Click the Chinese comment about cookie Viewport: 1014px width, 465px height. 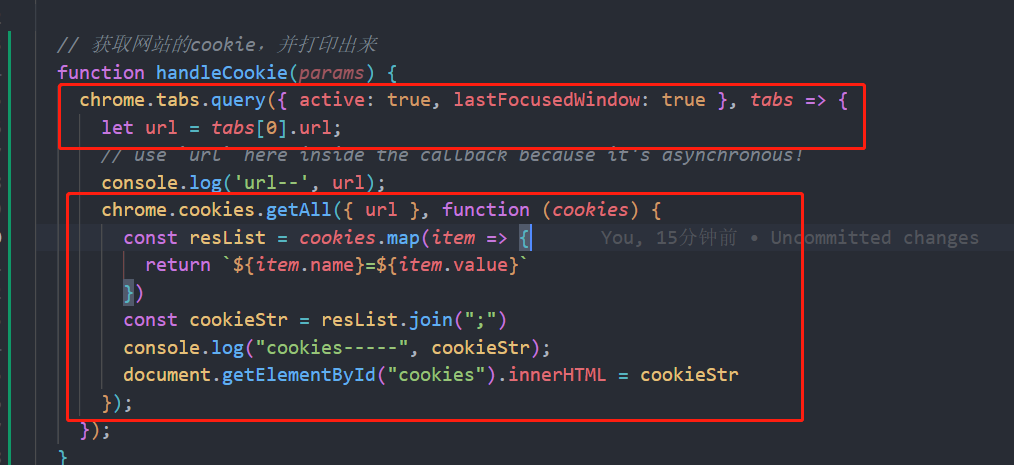coord(217,45)
